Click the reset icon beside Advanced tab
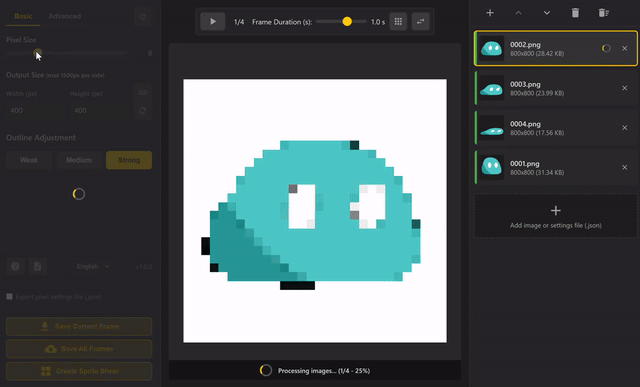640x387 pixels. (142, 17)
